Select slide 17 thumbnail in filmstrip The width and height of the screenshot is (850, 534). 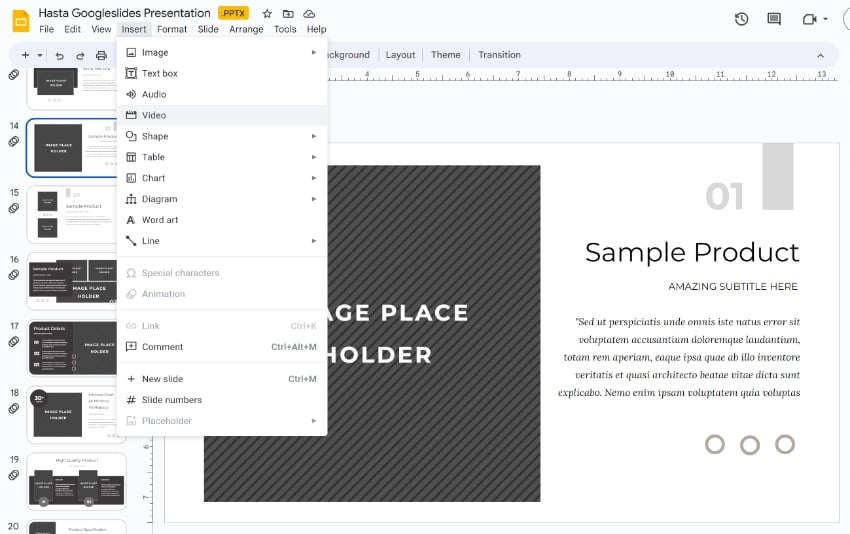pyautogui.click(x=76, y=347)
